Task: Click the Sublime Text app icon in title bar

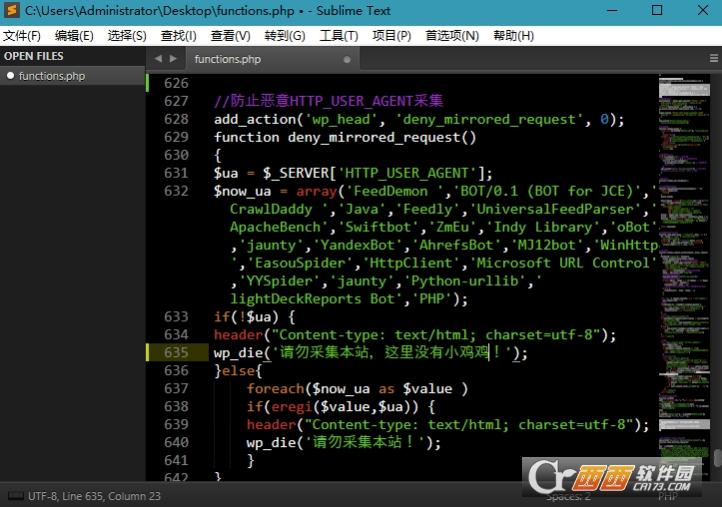Action: point(12,10)
